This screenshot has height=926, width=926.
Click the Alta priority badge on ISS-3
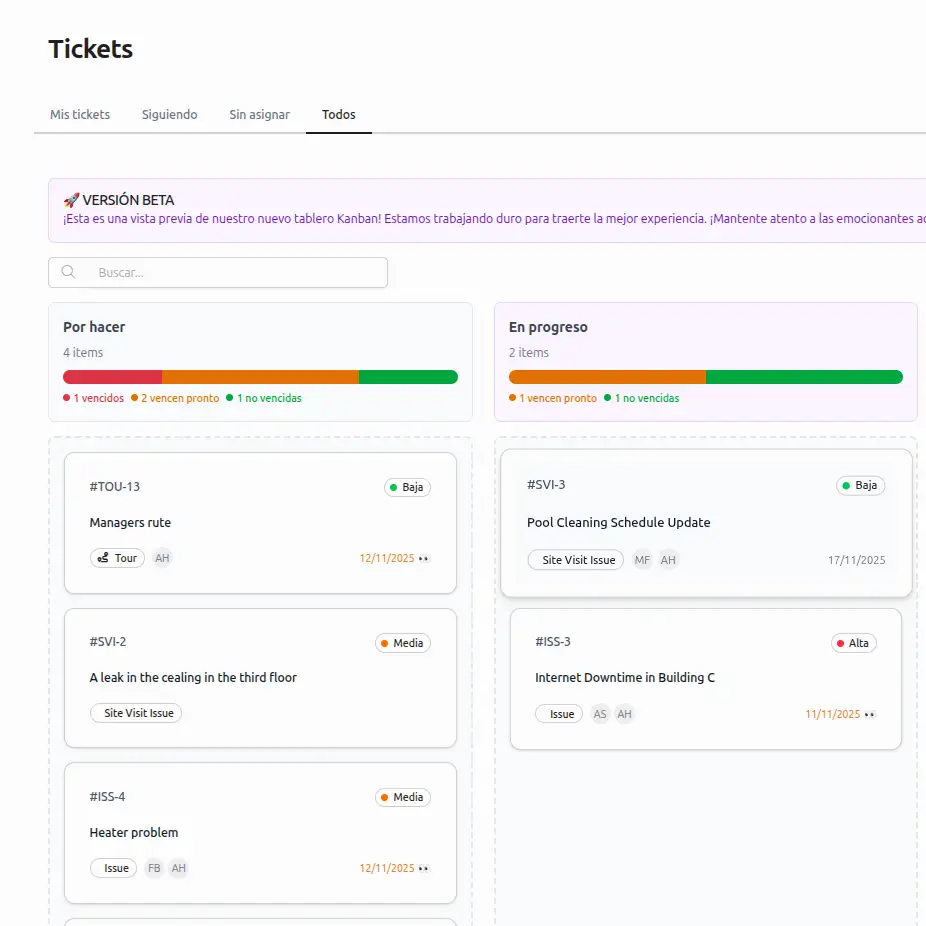click(853, 643)
